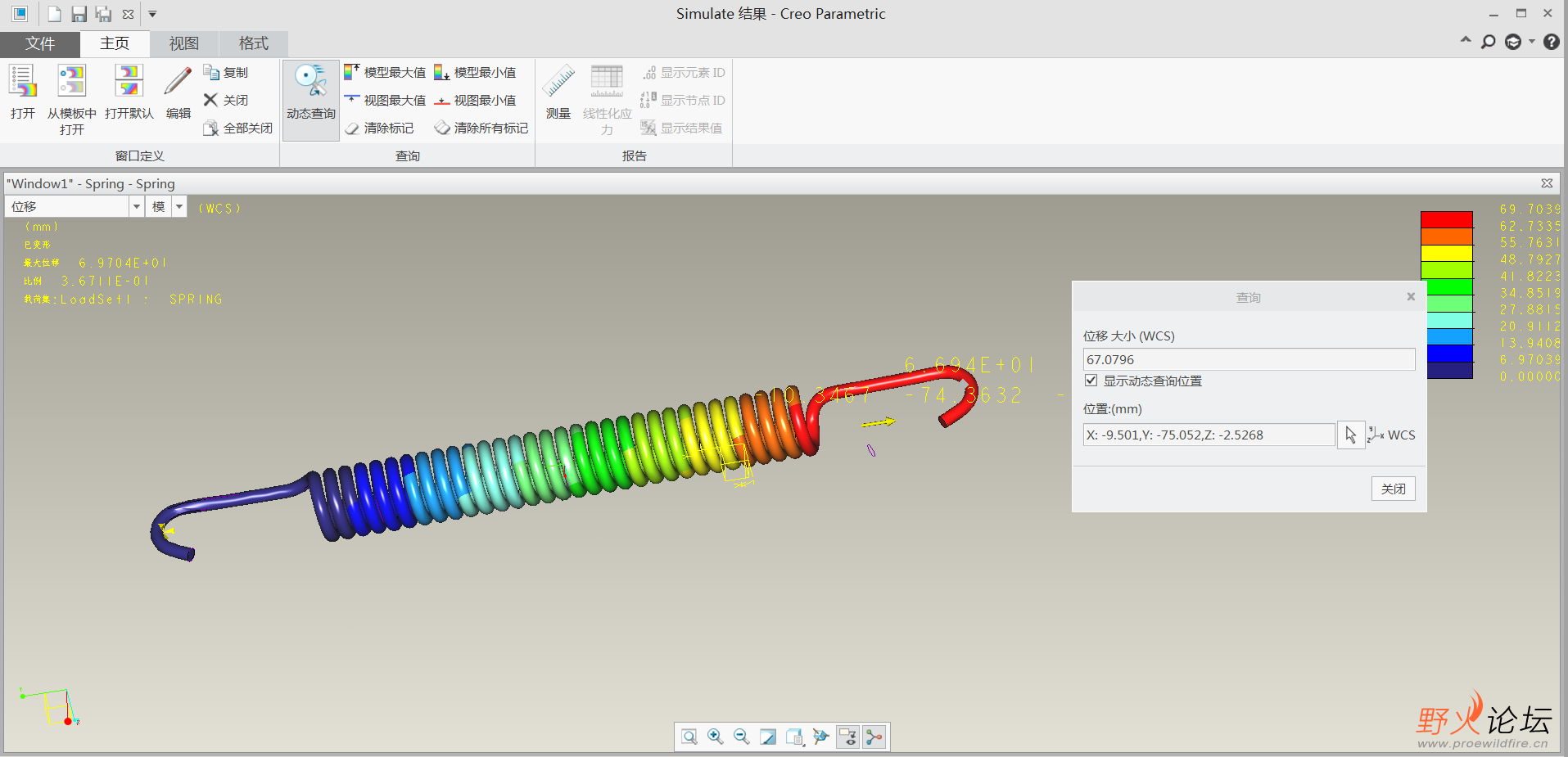Click the application window icon at top-left

[20, 14]
